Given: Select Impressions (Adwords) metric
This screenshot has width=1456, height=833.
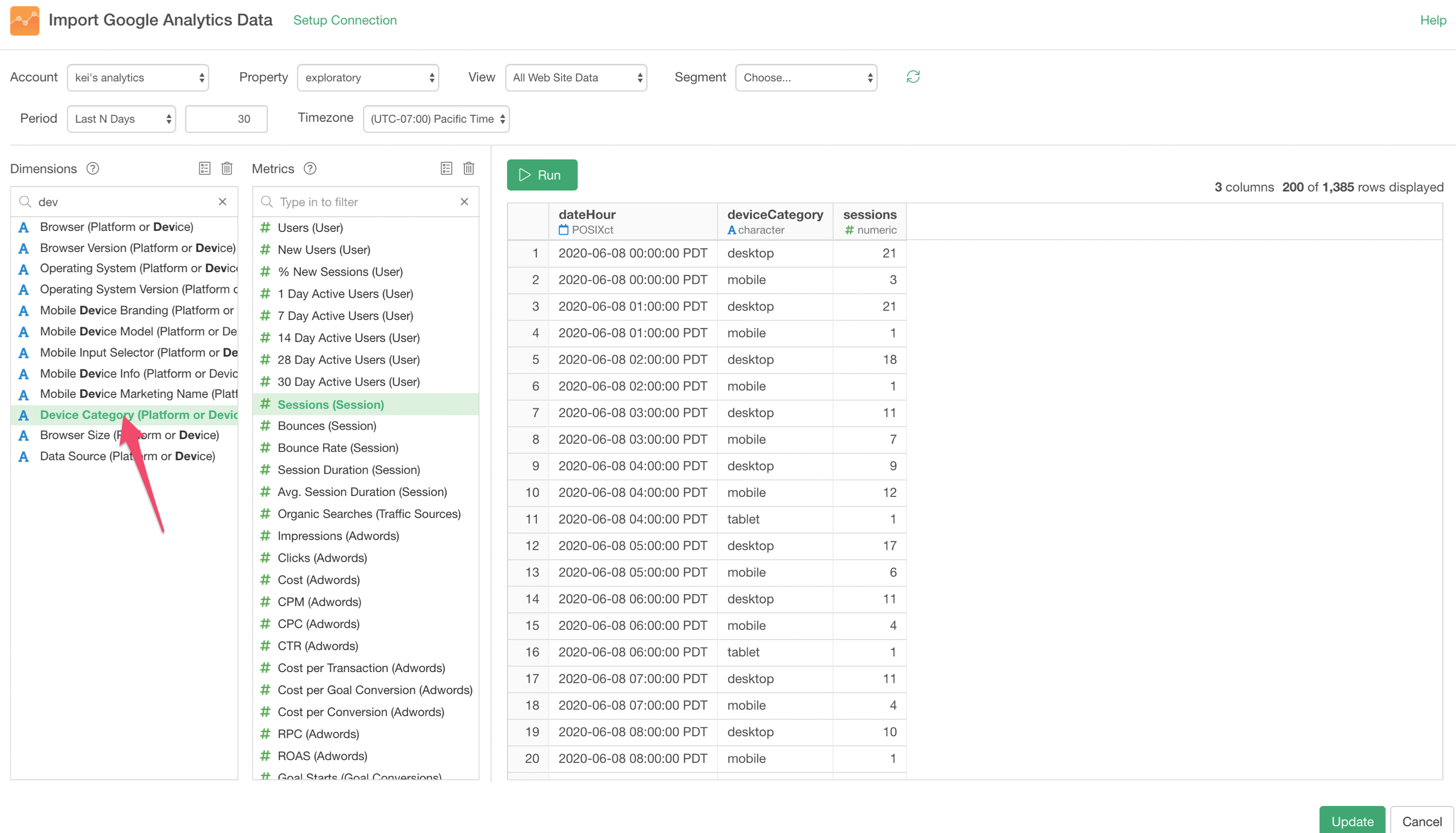Looking at the screenshot, I should click(366, 536).
